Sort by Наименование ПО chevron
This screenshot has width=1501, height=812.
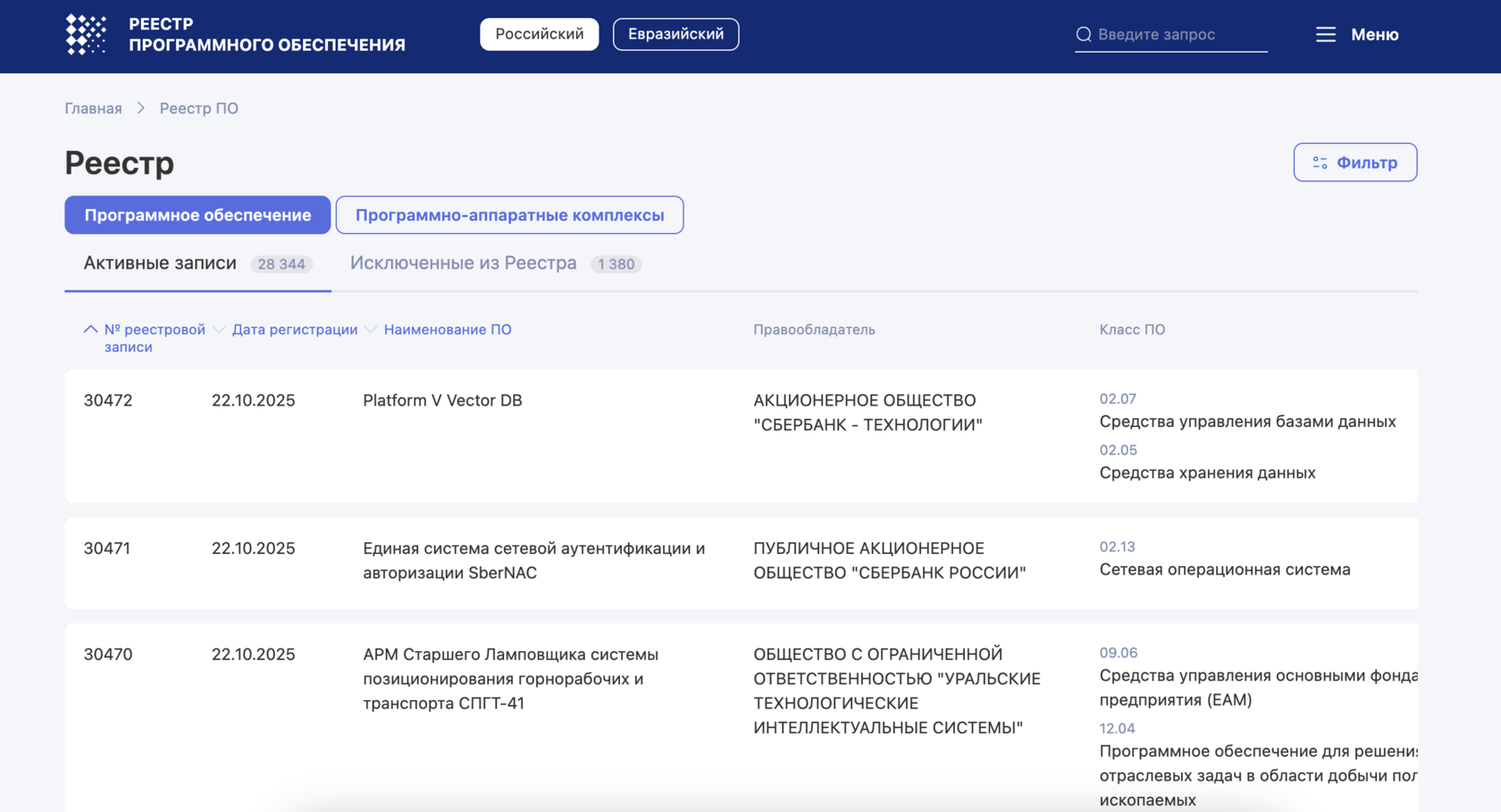(x=371, y=330)
